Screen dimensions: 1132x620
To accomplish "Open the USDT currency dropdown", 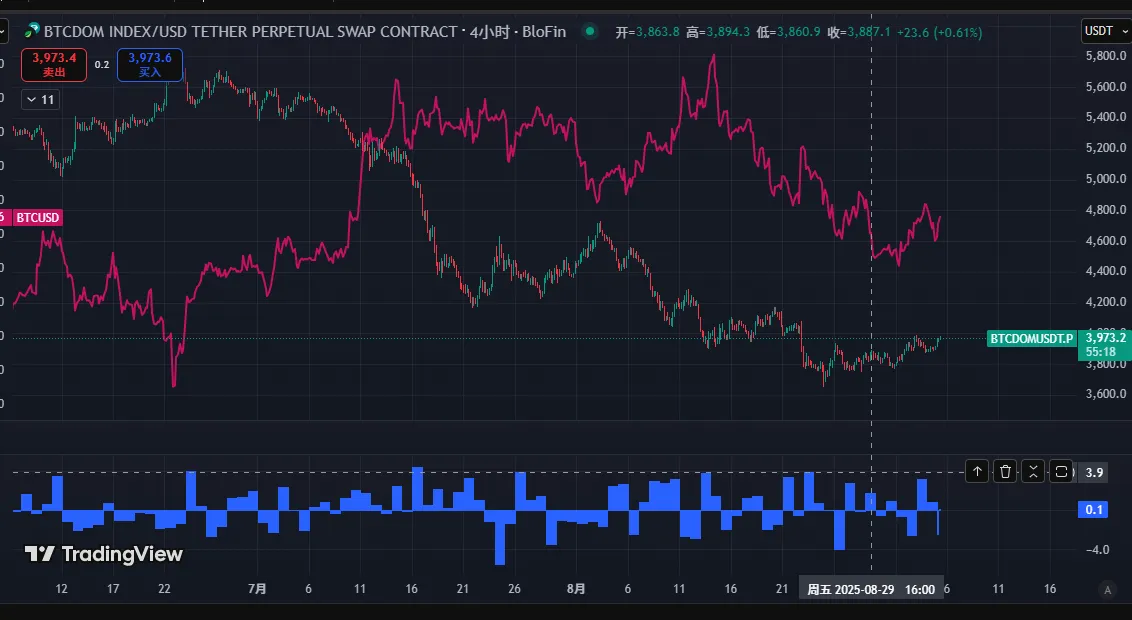I will [x=1103, y=31].
